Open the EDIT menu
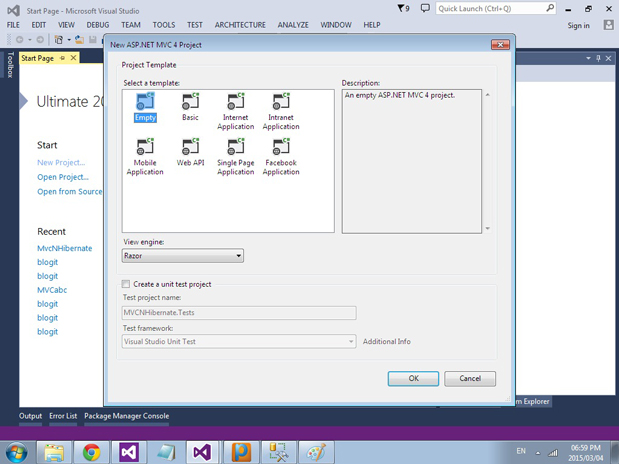Viewport: 619px width, 464px height. tap(39, 25)
